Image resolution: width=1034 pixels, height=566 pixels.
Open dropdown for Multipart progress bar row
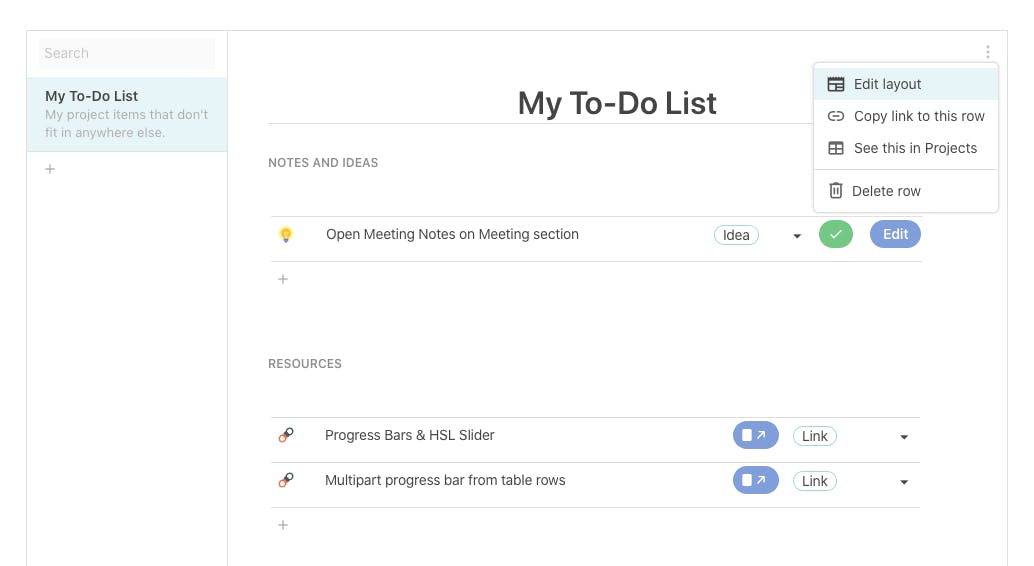pos(904,482)
